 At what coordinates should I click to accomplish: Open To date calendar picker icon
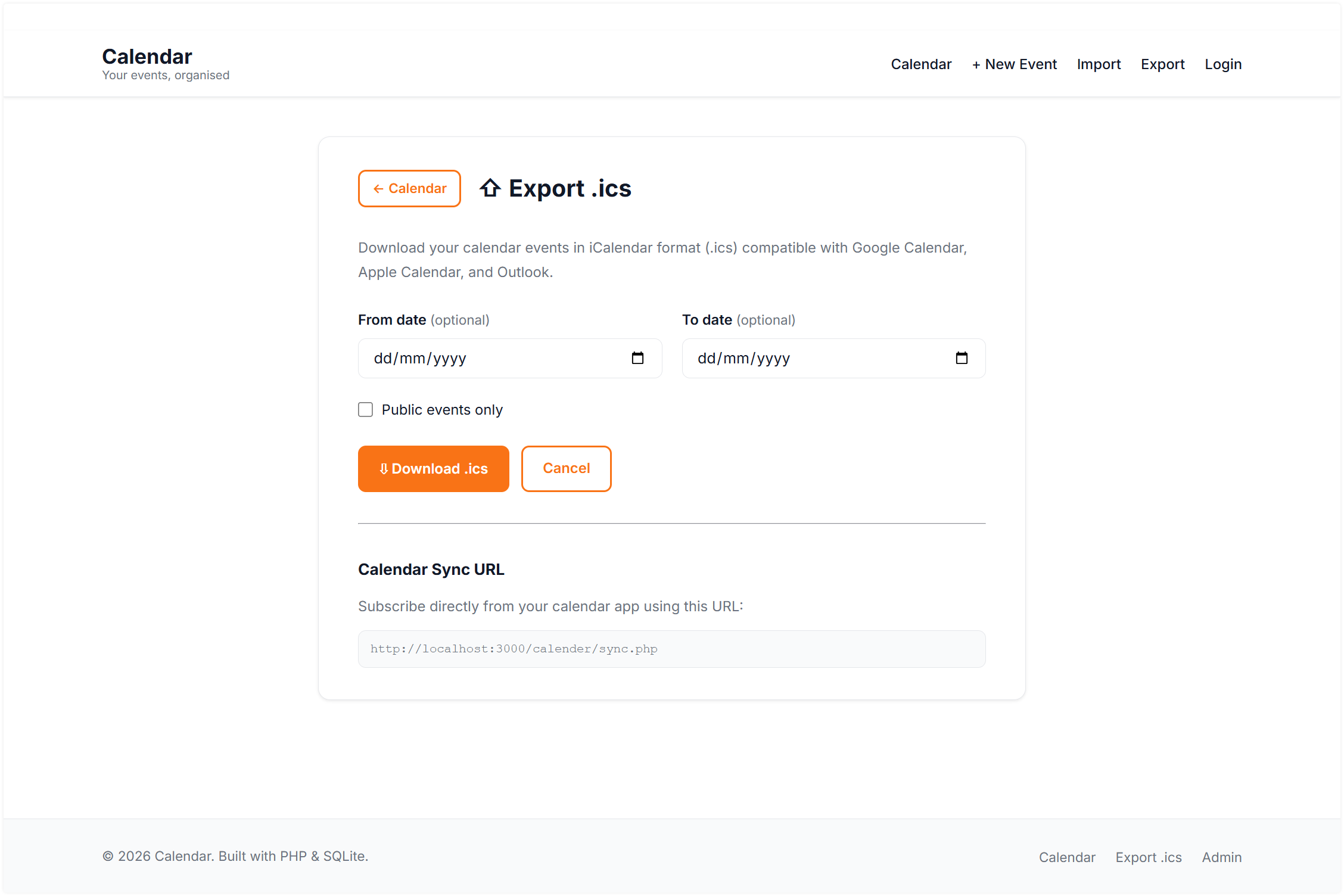(962, 358)
